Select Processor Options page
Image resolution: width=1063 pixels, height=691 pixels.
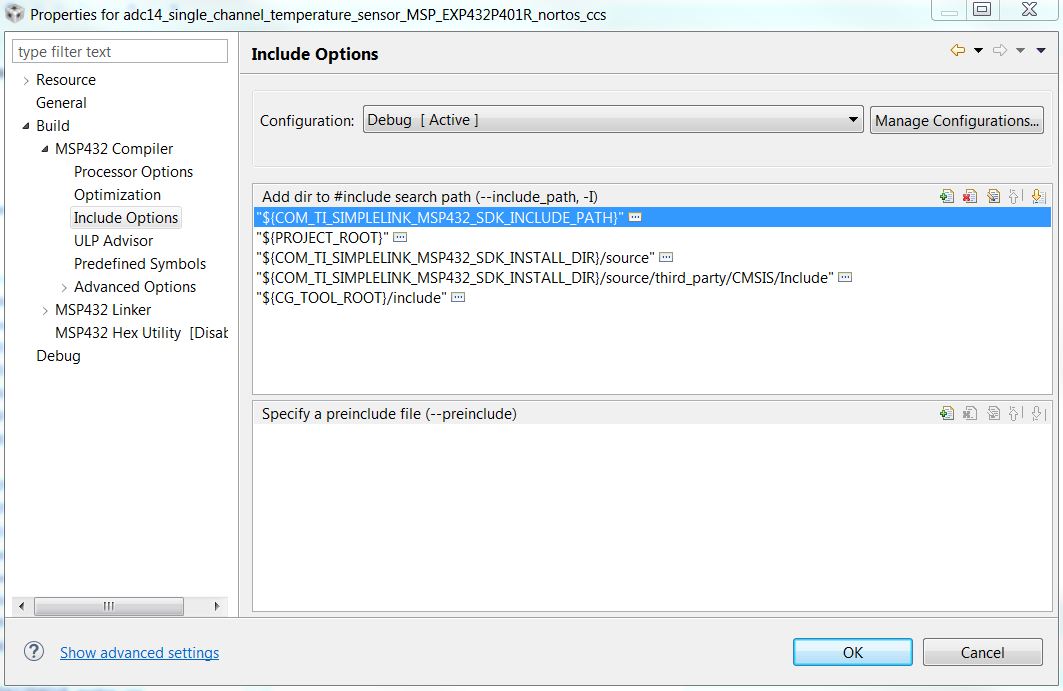(x=133, y=172)
